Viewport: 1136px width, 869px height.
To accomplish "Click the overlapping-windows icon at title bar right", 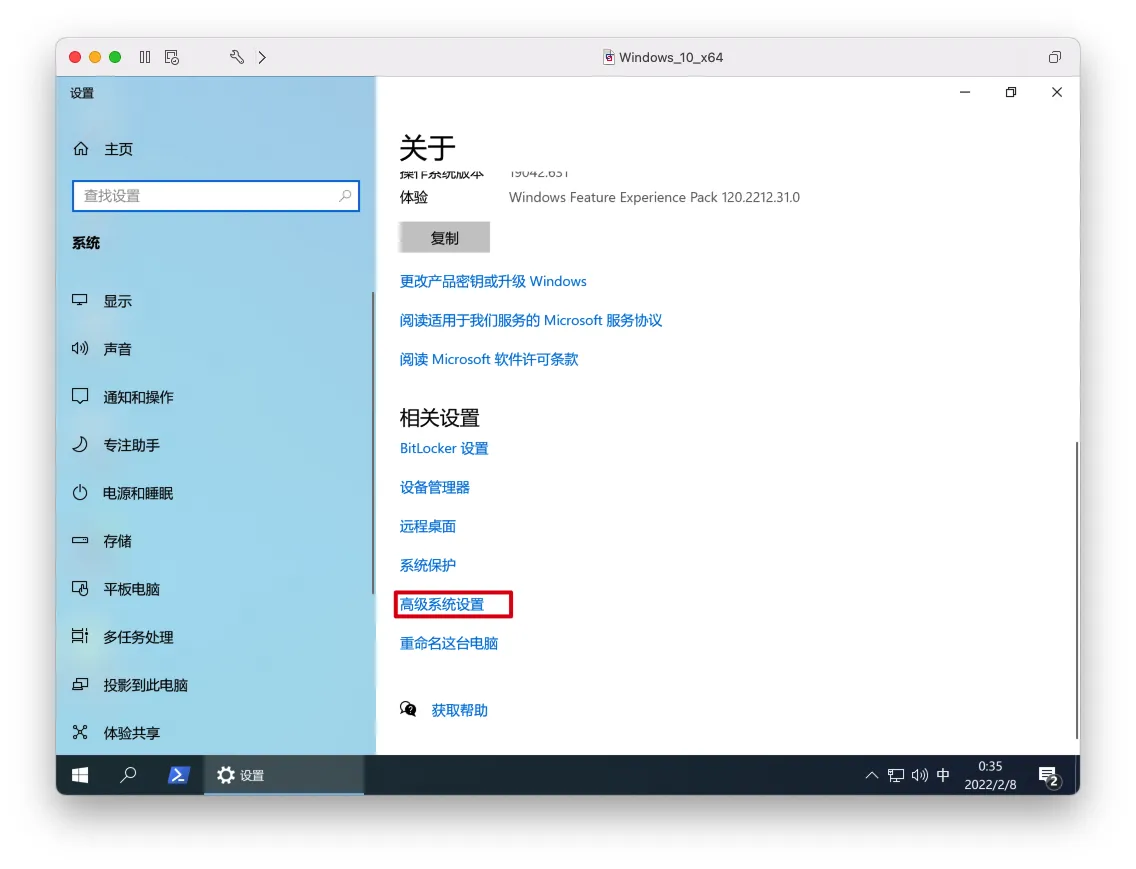I will click(x=1055, y=57).
